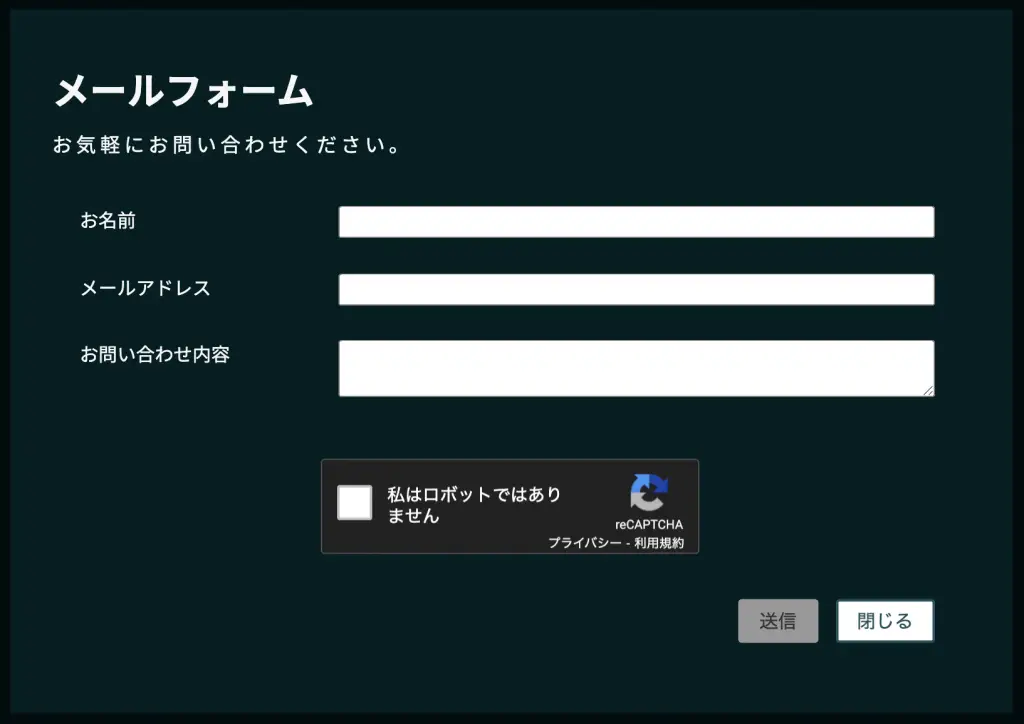The image size is (1024, 724).
Task: Click the お名前 text field
Action: coord(636,222)
